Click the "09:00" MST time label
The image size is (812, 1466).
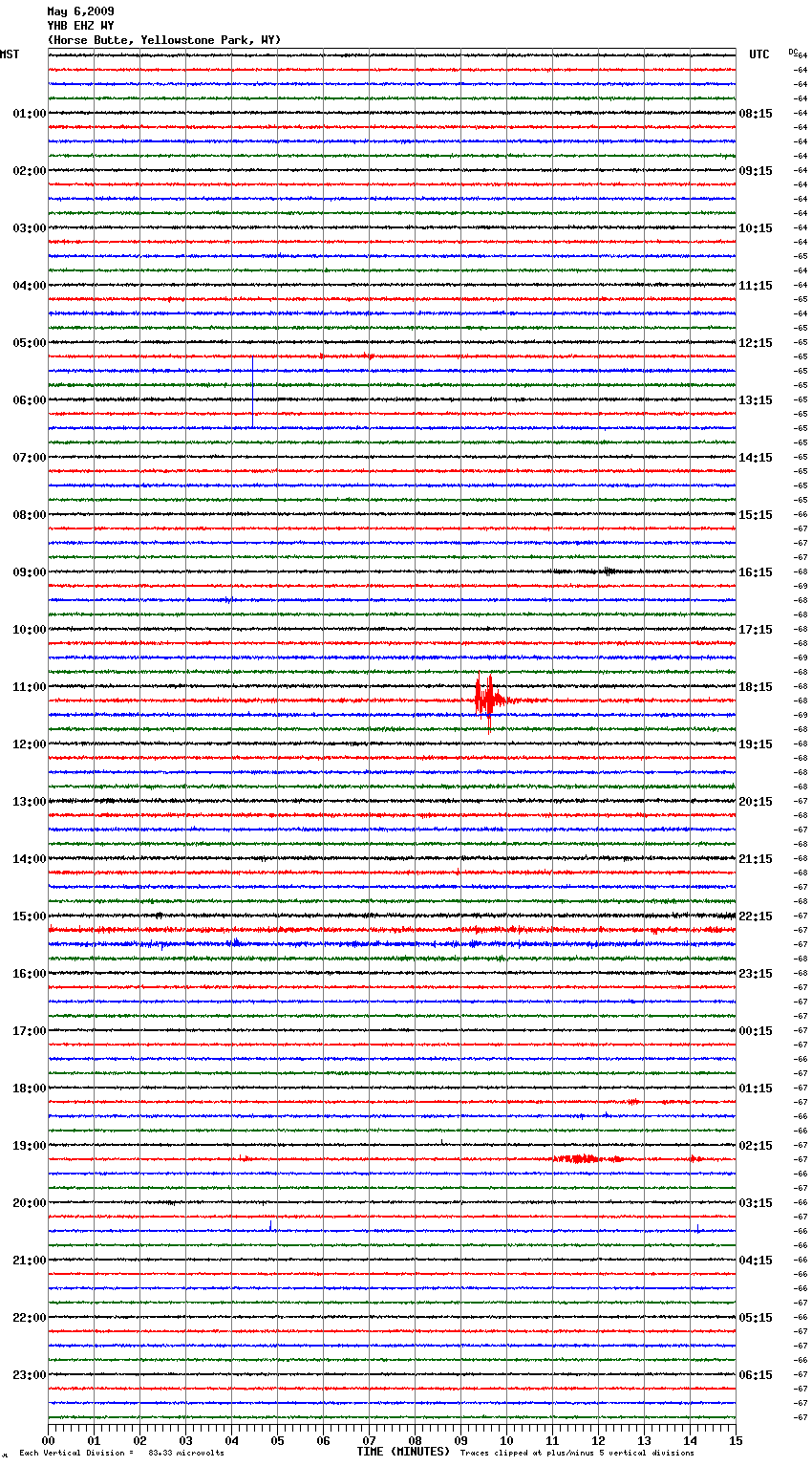click(30, 572)
